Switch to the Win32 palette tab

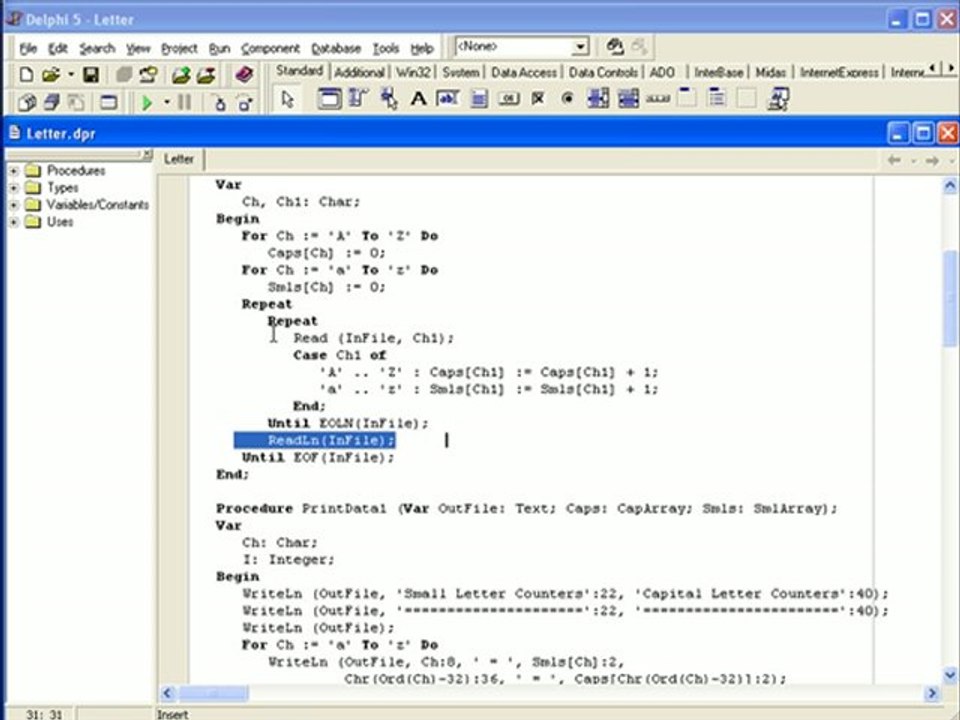point(413,72)
